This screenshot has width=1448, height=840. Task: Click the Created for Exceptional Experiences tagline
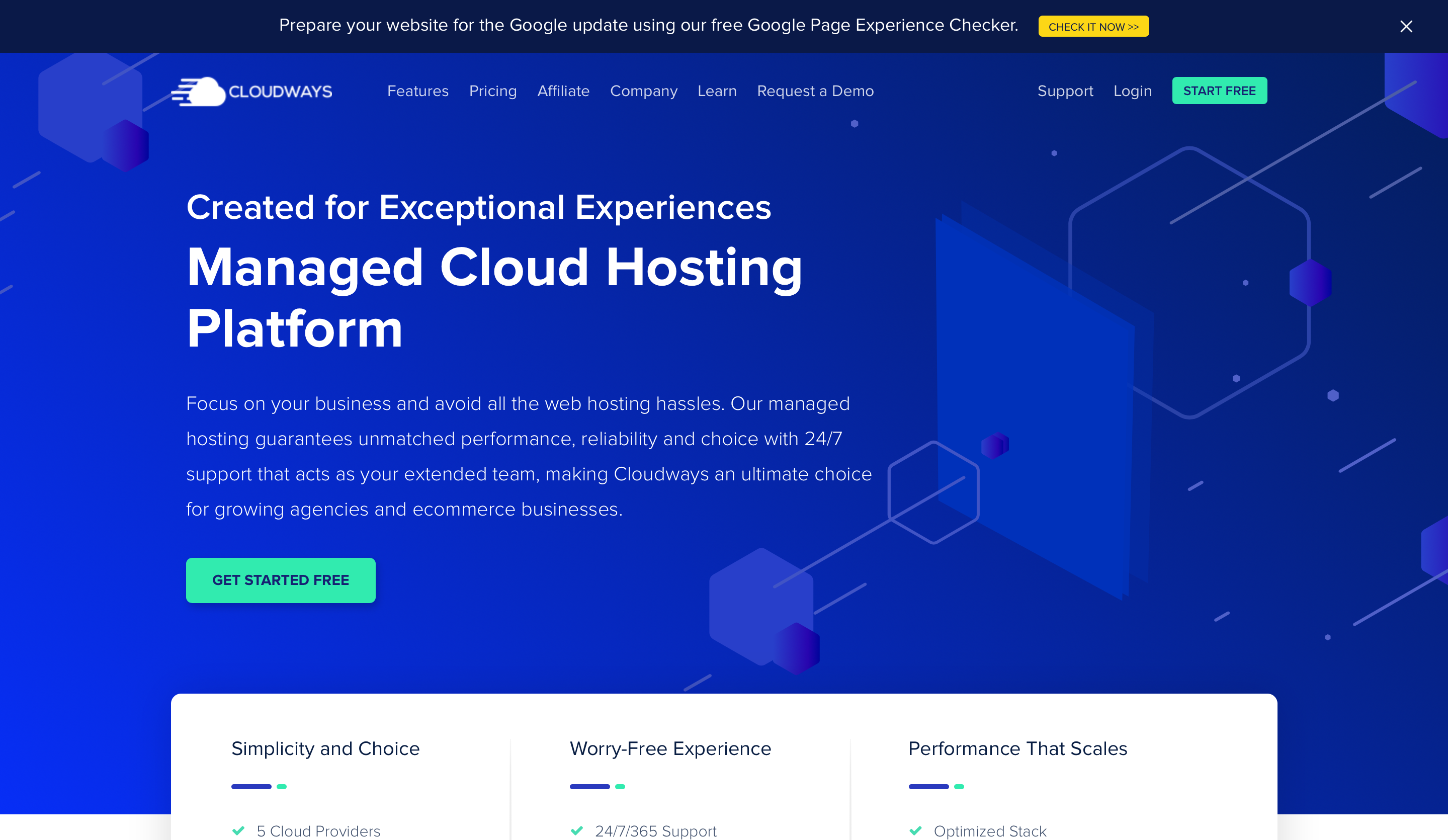click(478, 207)
